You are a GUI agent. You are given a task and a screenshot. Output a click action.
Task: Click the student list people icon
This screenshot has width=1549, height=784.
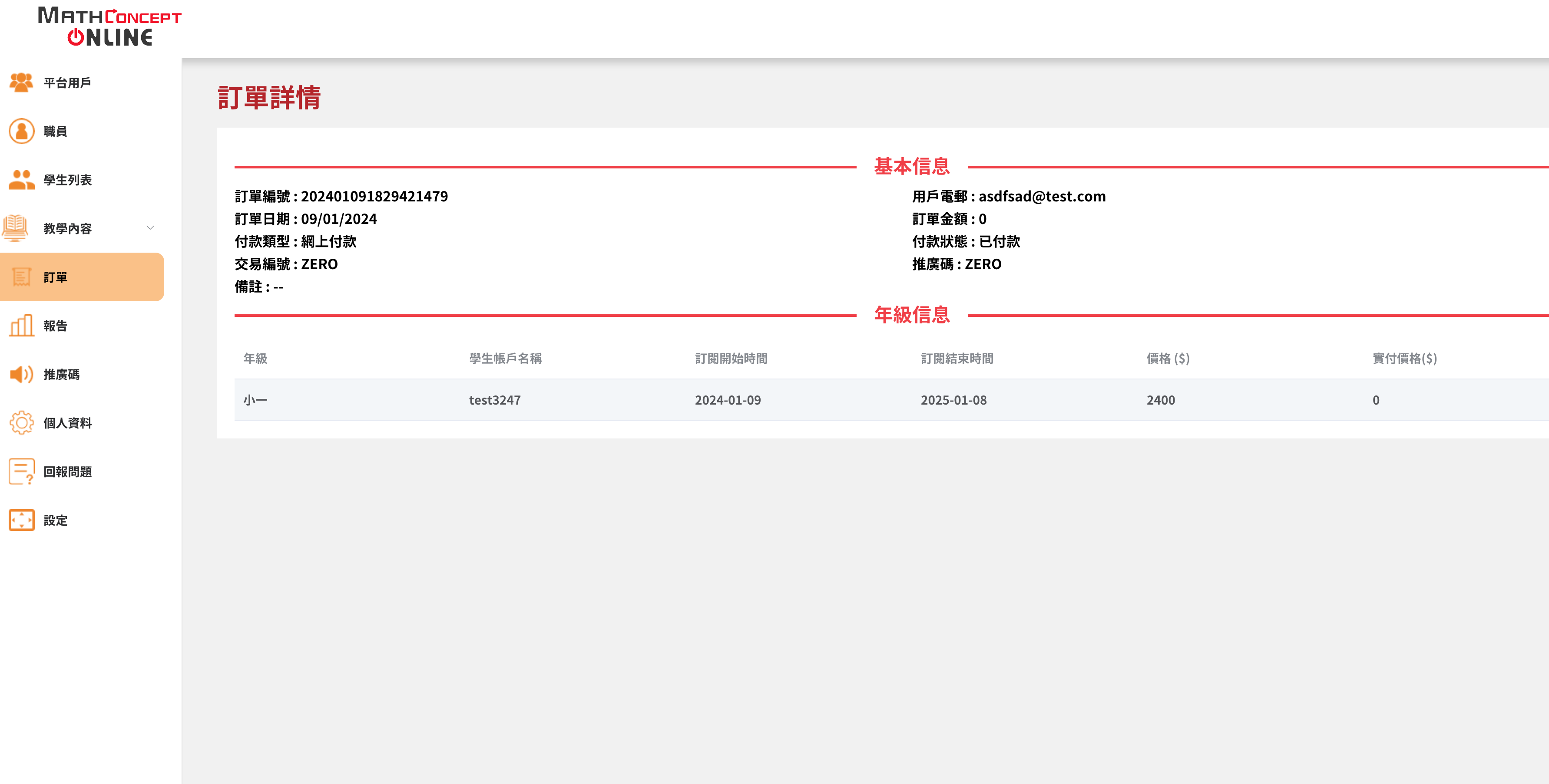pos(21,180)
